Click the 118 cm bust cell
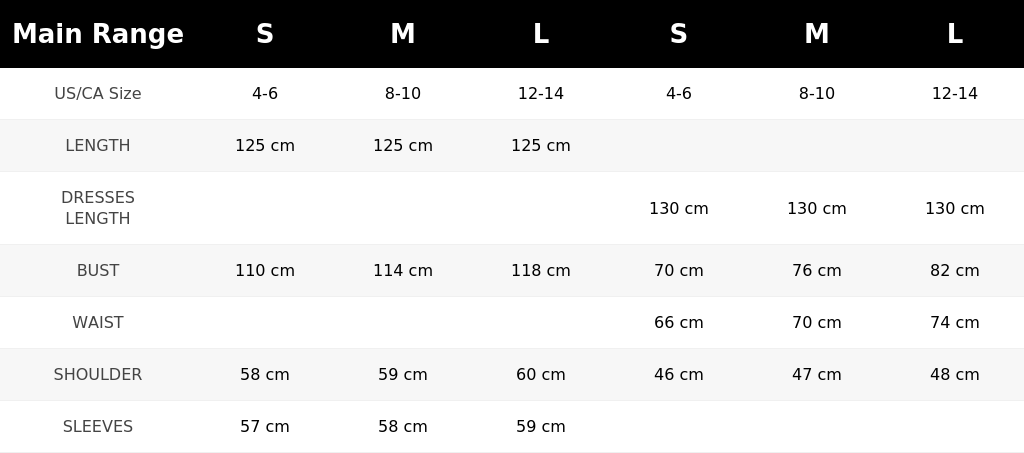The height and width of the screenshot is (453, 1024). coord(541,270)
